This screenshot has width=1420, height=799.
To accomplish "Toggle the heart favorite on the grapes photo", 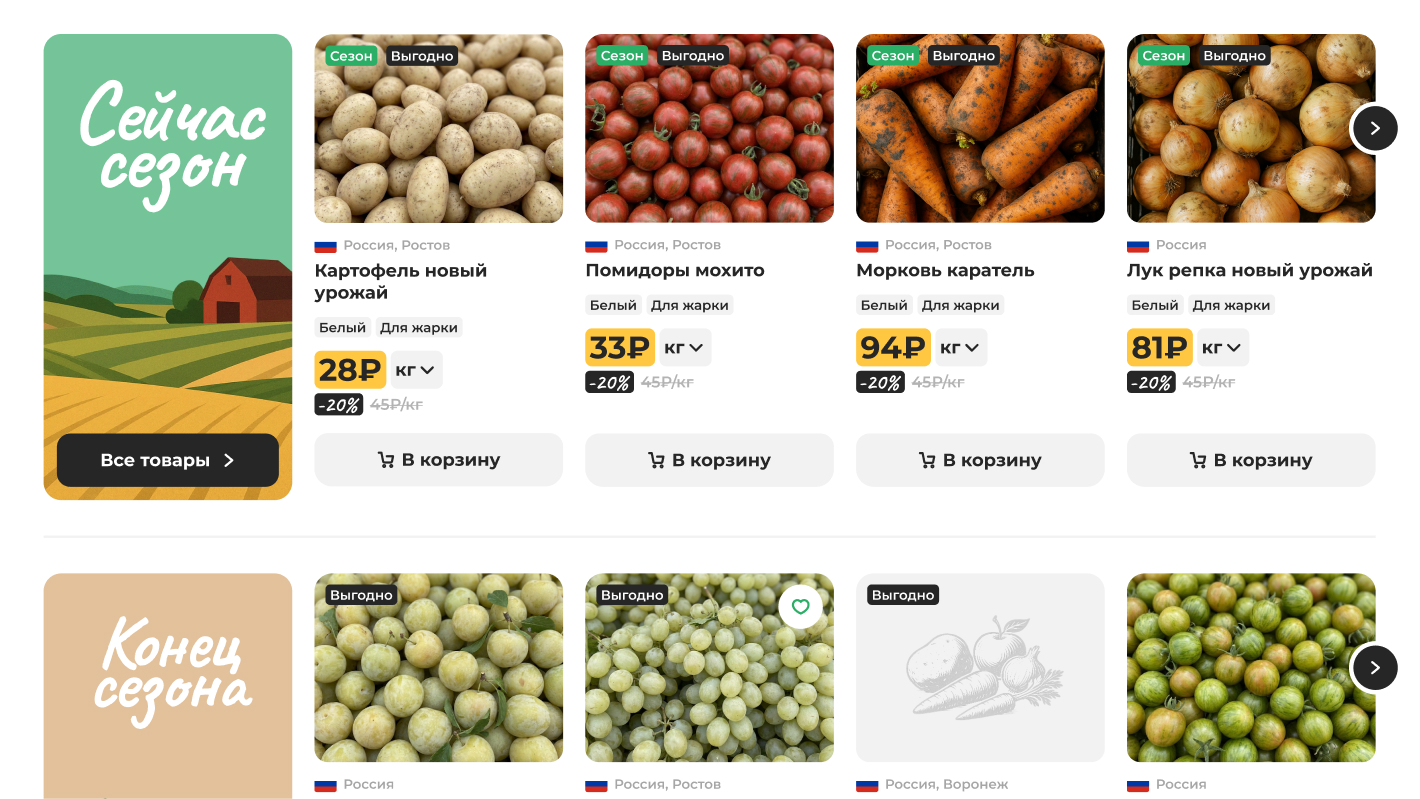I will coord(800,607).
